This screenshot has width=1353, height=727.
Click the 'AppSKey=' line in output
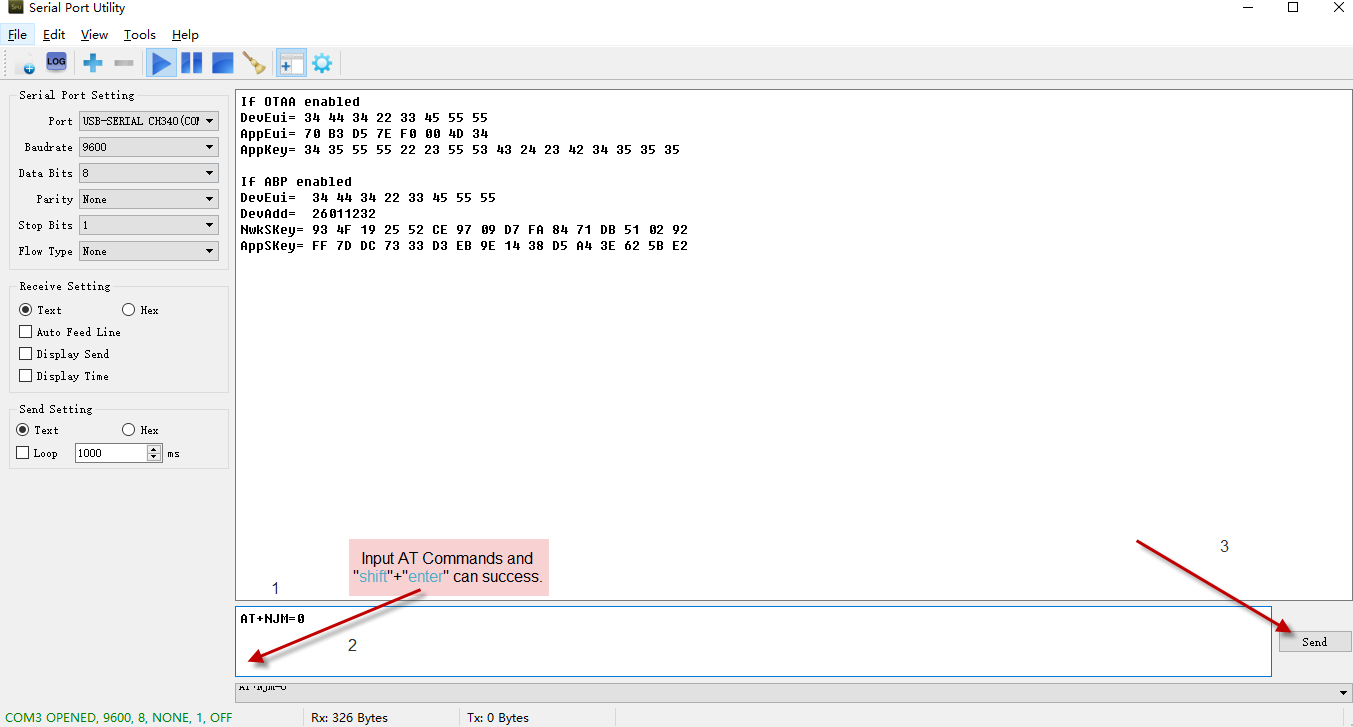pos(464,246)
